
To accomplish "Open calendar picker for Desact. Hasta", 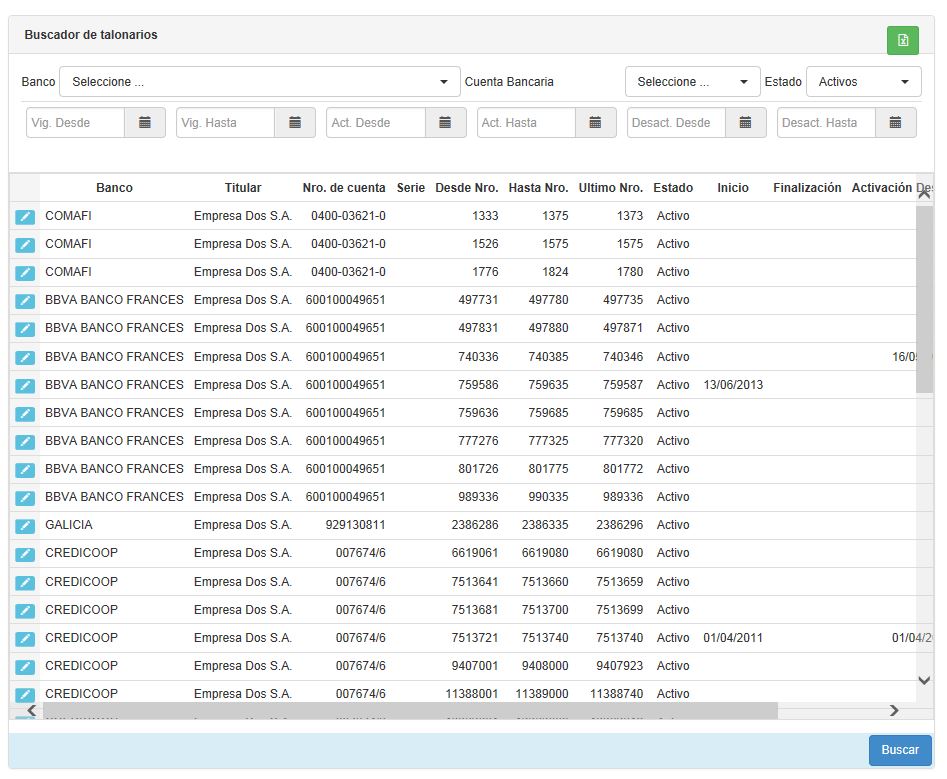I will click(x=895, y=123).
